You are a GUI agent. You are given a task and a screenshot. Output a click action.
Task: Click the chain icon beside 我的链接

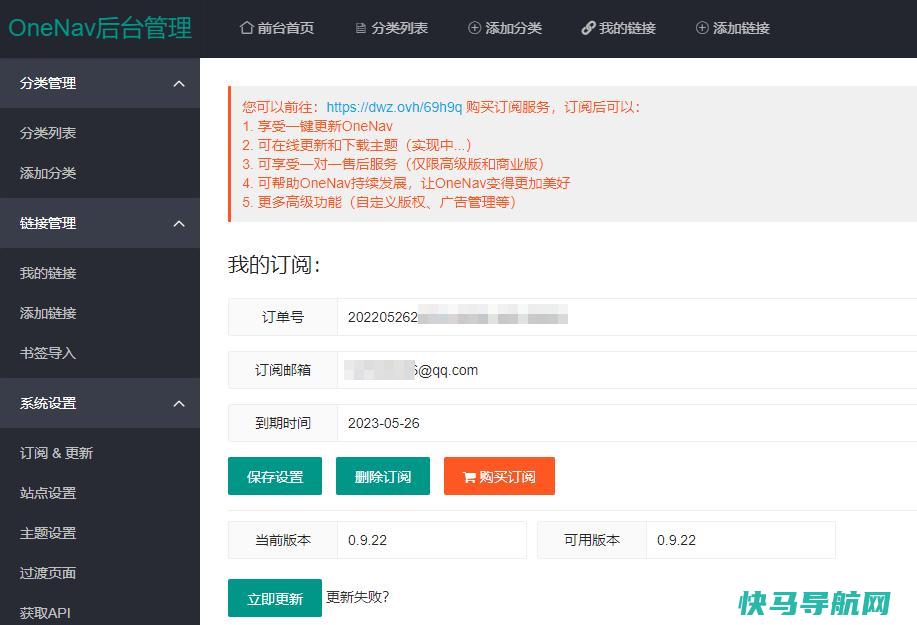[588, 27]
